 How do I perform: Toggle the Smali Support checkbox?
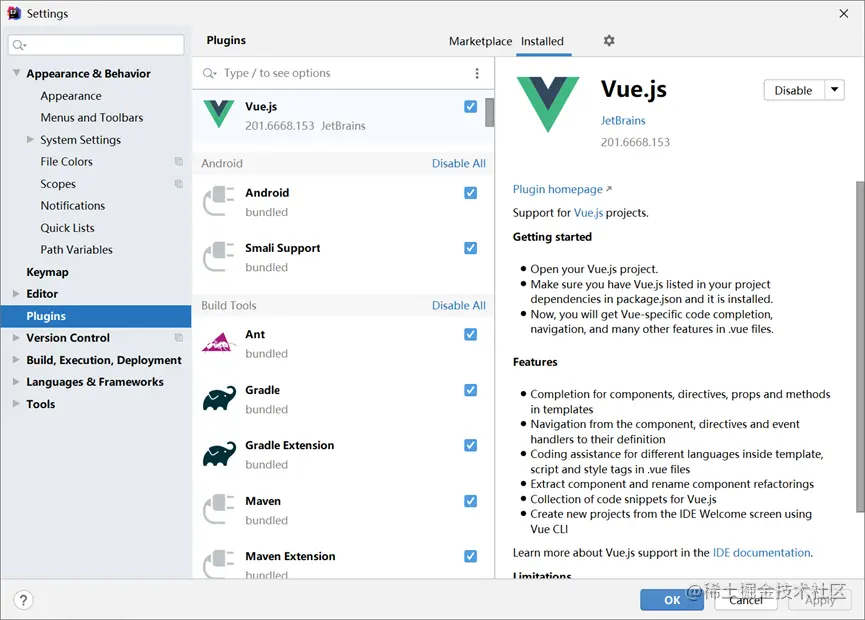coord(471,248)
